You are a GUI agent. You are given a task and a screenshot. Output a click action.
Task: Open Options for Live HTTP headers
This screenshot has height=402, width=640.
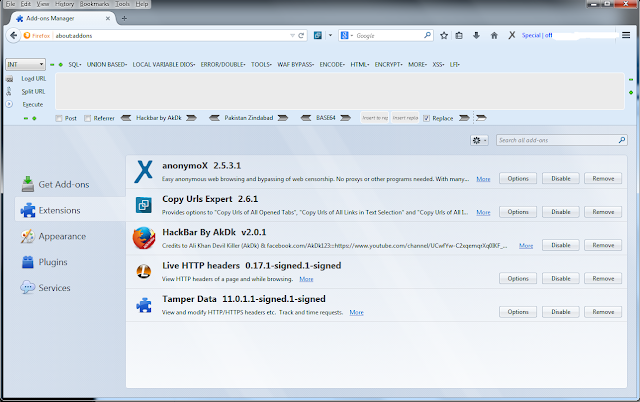(518, 279)
